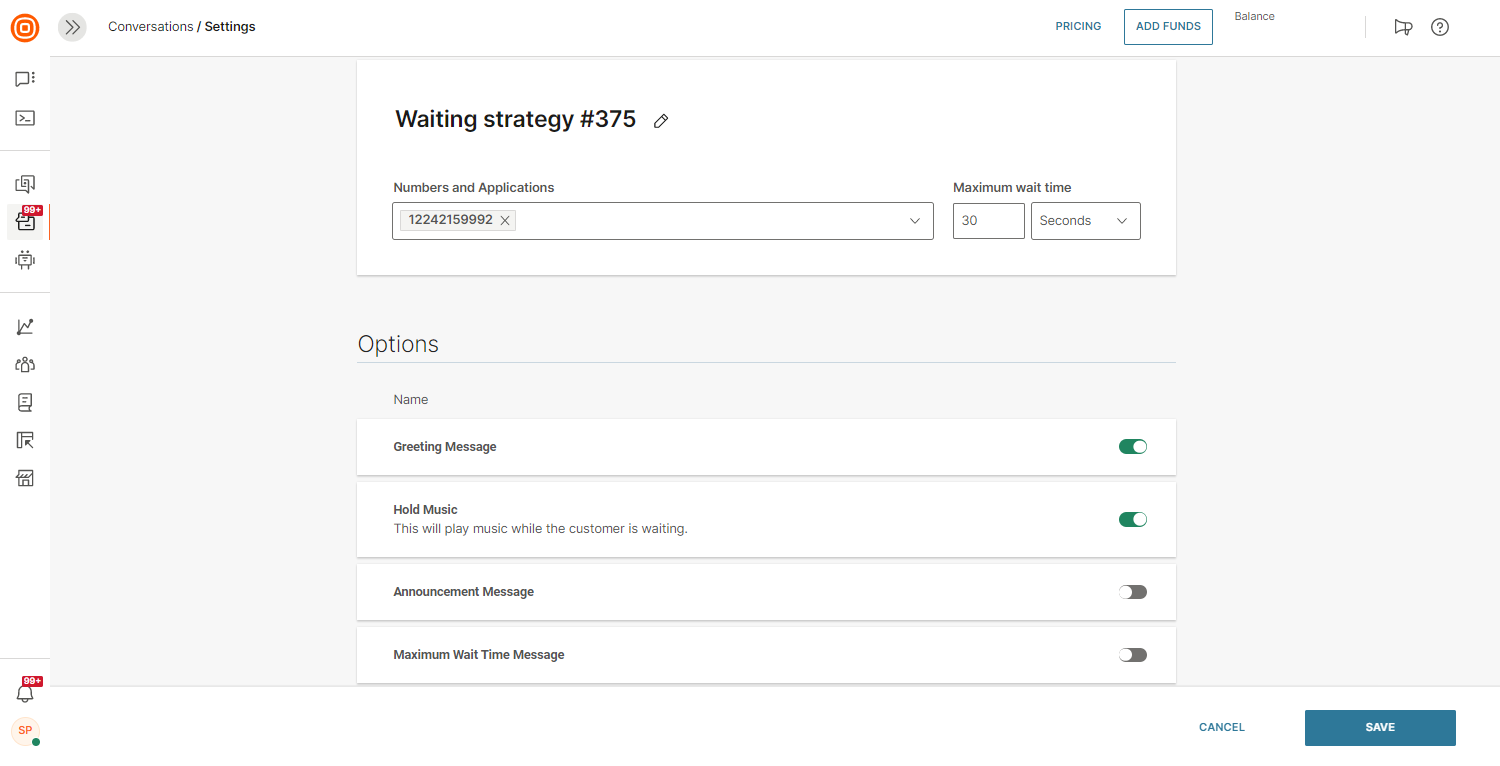Go to Conversations in the breadcrumb

[150, 27]
